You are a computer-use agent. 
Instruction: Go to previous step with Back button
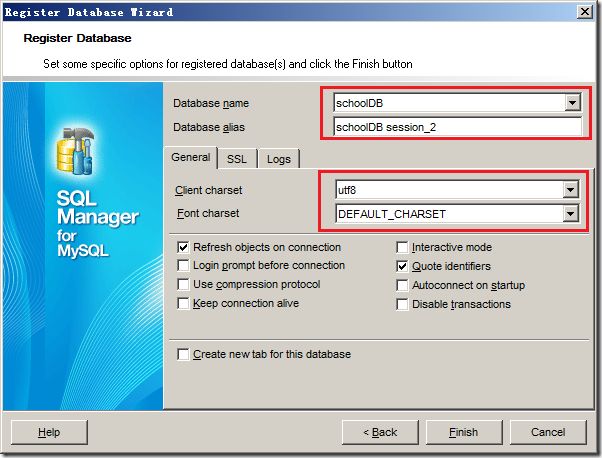tap(380, 432)
